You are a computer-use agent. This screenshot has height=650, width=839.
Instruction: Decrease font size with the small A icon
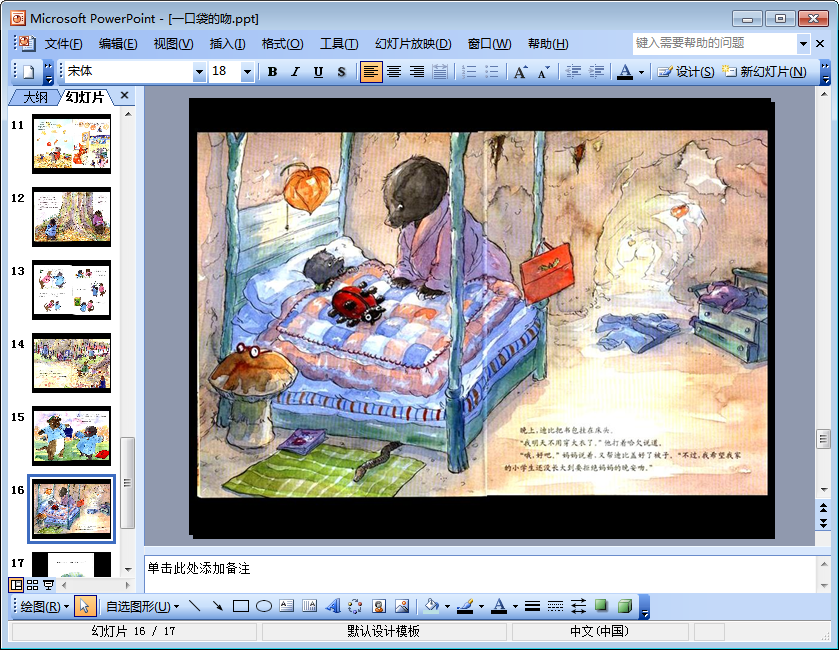point(543,72)
